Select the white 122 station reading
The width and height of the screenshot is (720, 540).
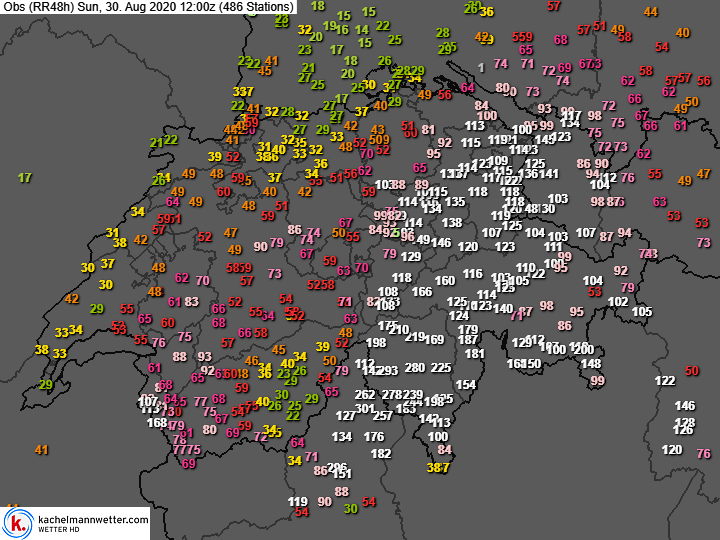click(665, 381)
